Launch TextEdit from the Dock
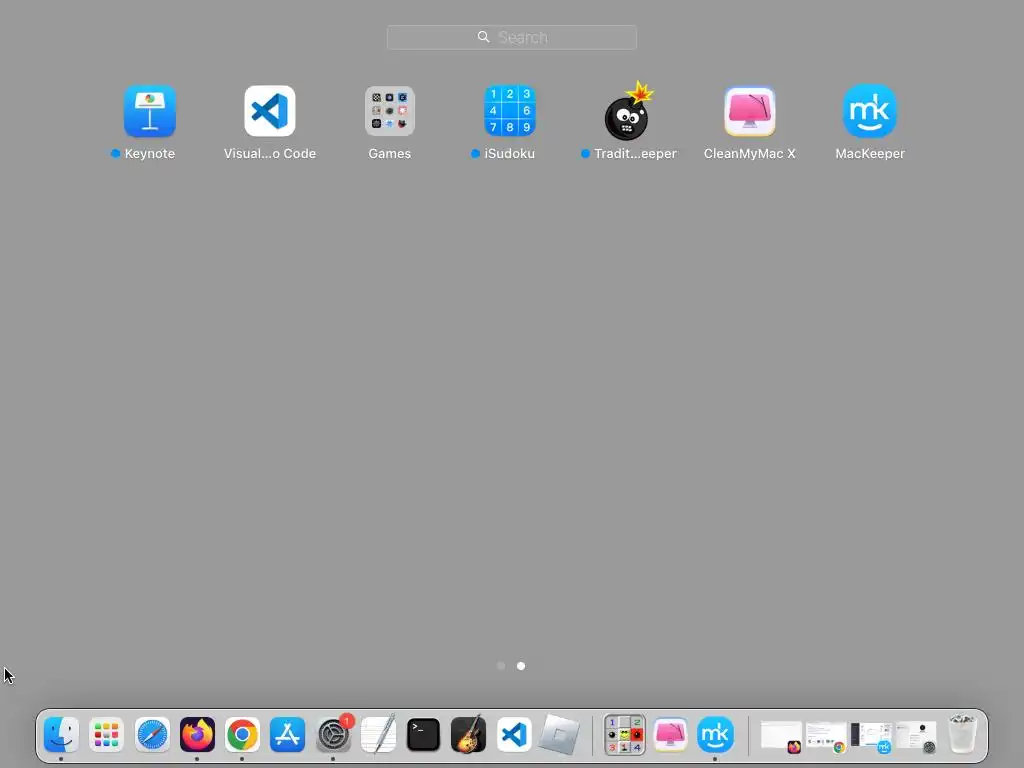Image resolution: width=1024 pixels, height=768 pixels. pos(378,735)
